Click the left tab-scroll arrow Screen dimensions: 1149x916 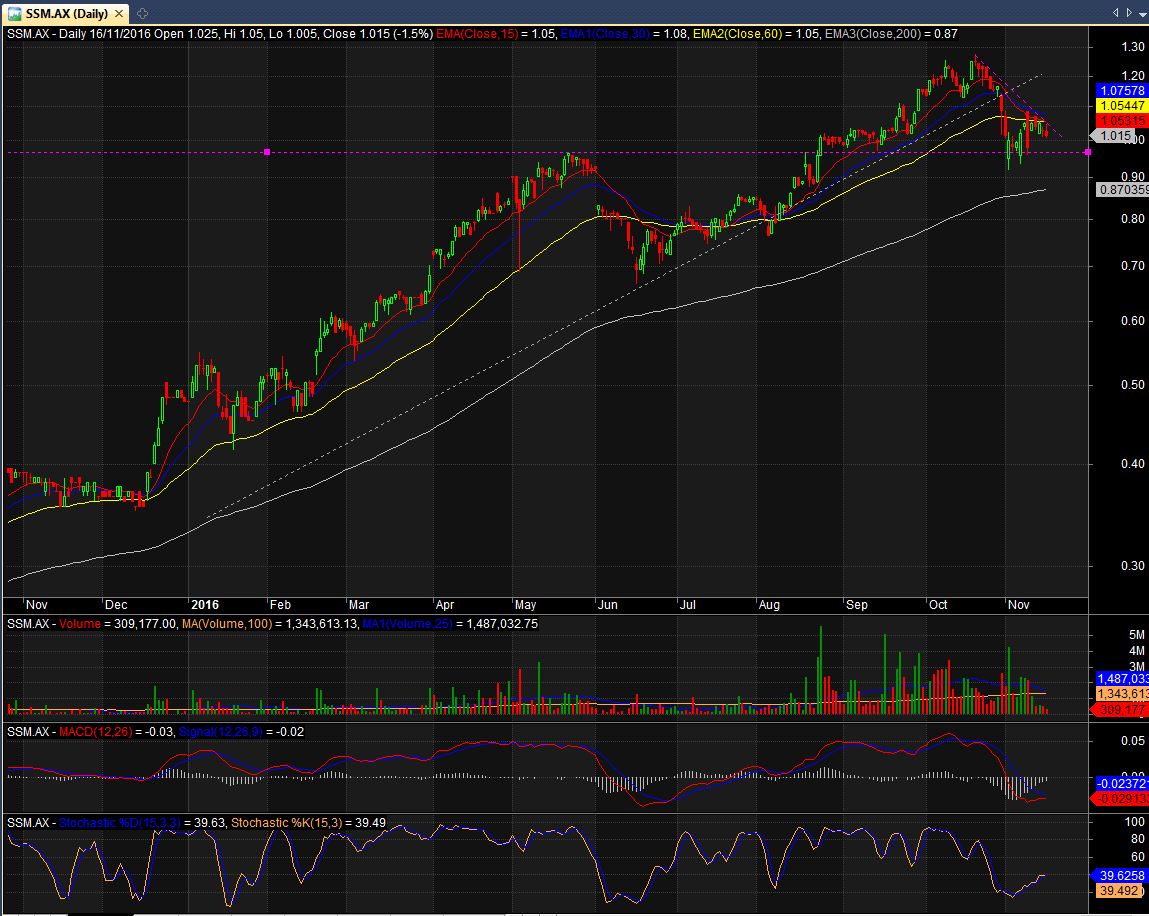(x=1115, y=12)
